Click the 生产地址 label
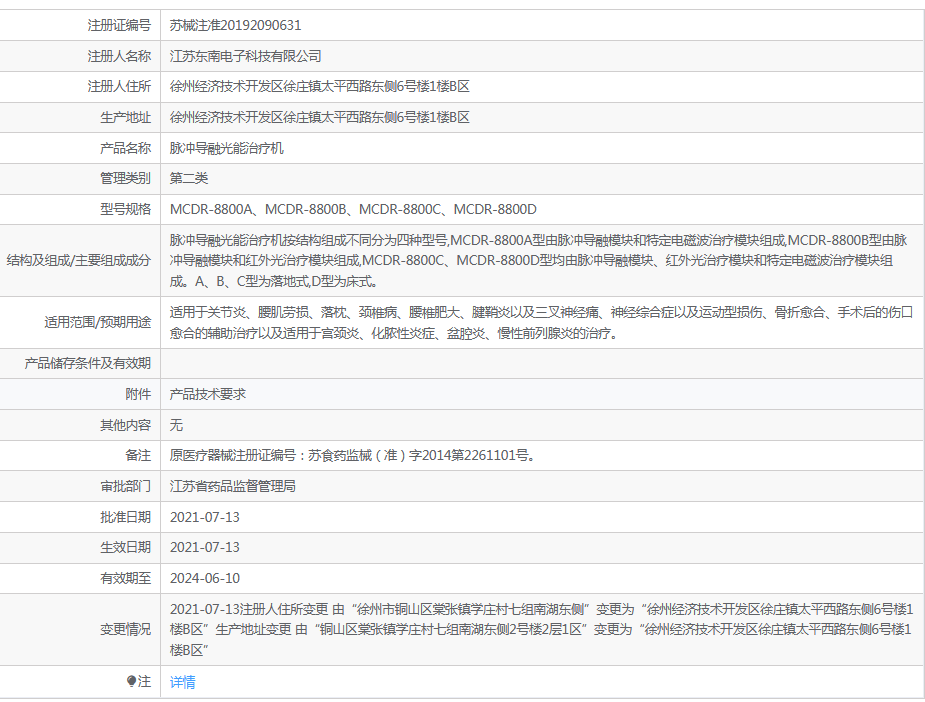Screen dimensions: 925x702 (x=126, y=117)
